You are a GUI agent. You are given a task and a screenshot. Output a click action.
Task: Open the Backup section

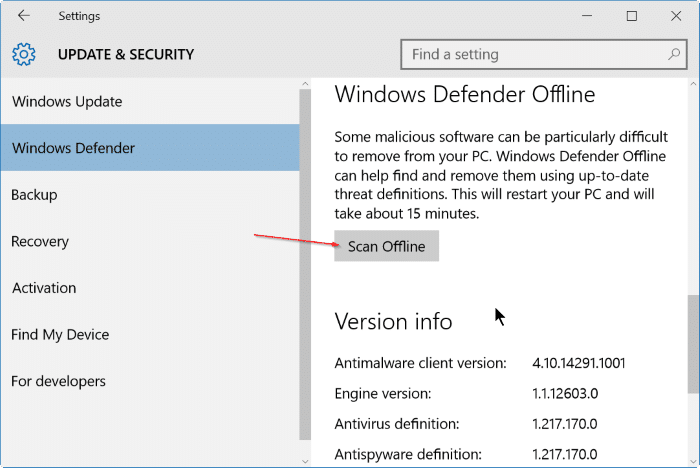click(x=150, y=195)
